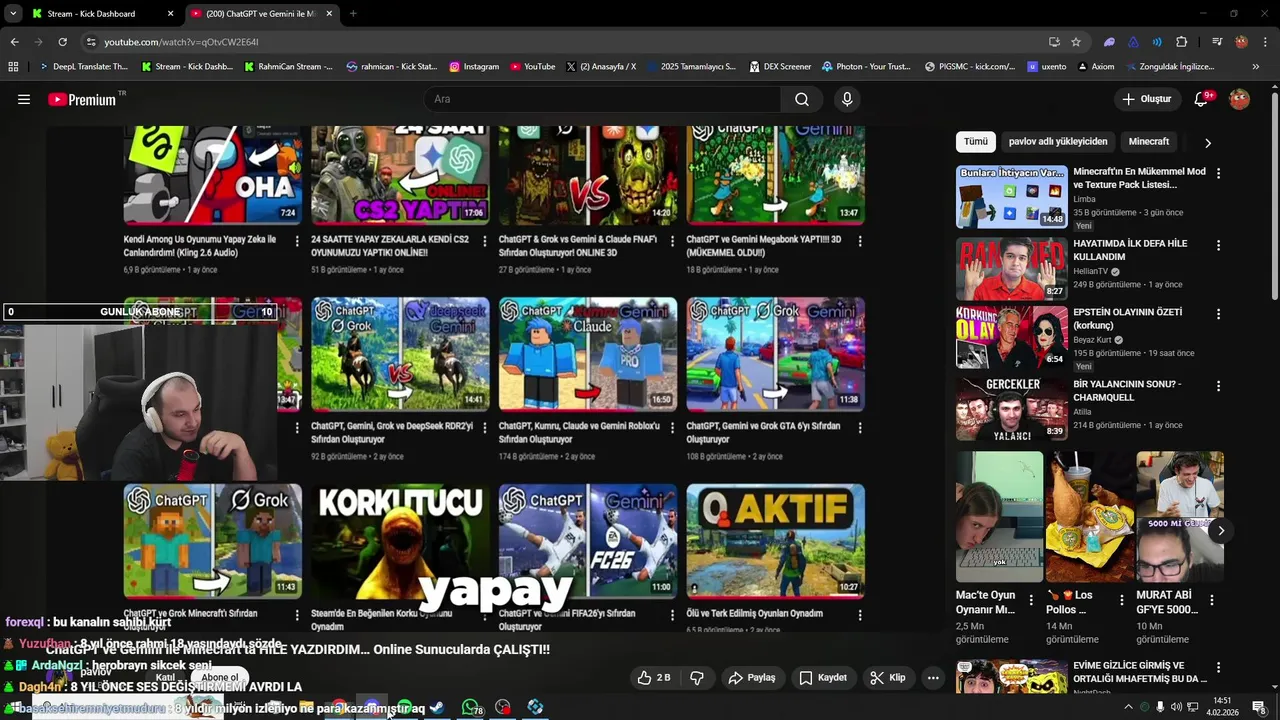
Task: Open Steam from the taskbar
Action: (437, 707)
